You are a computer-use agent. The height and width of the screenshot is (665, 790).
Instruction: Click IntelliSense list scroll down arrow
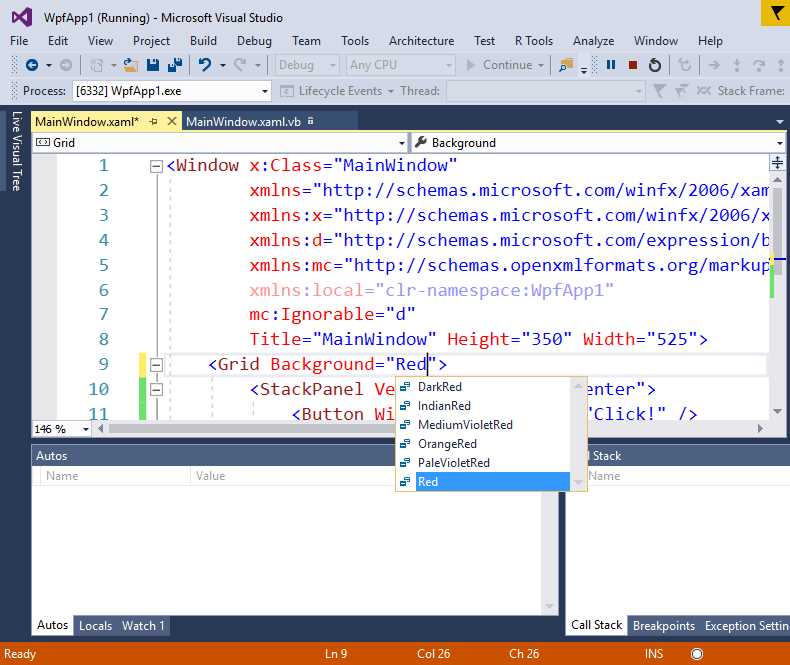[578, 483]
